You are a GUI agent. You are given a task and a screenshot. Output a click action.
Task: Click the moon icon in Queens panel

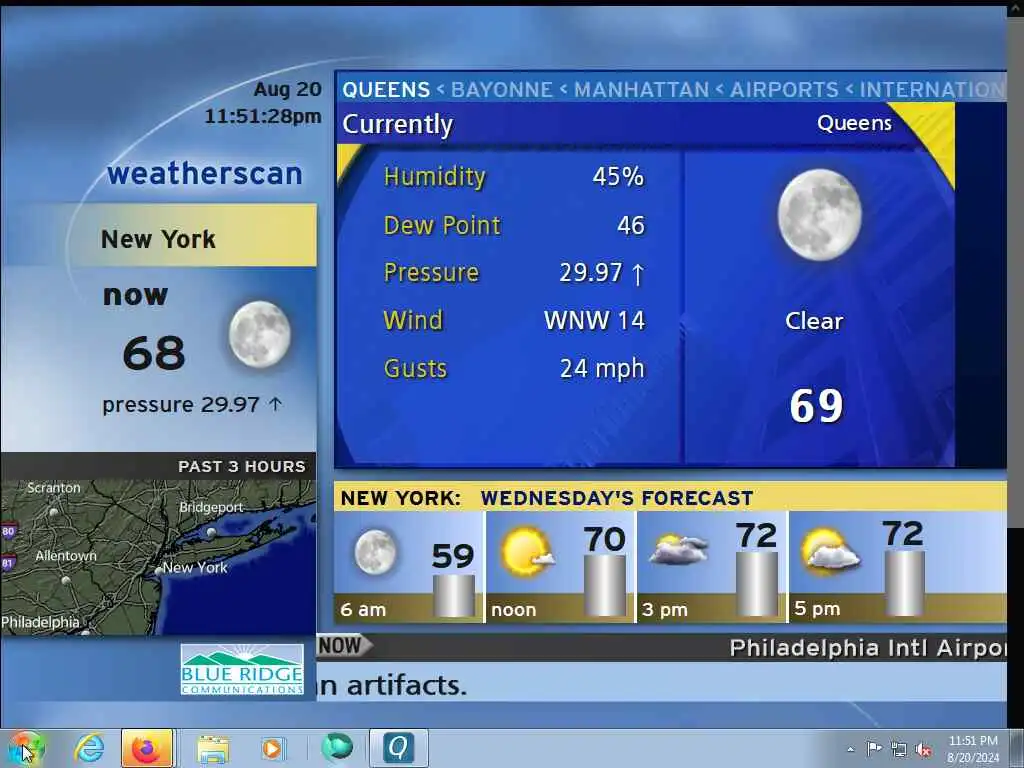(x=820, y=215)
